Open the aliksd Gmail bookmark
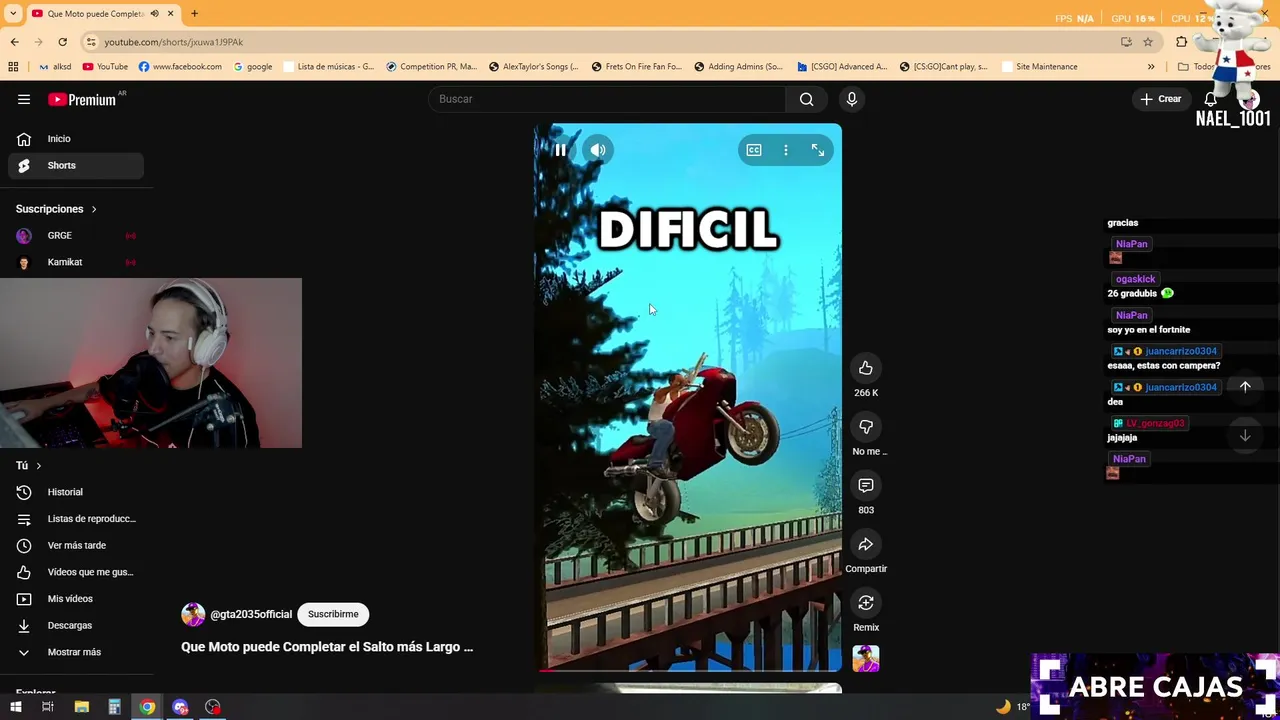Viewport: 1280px width, 720px height. (x=54, y=67)
